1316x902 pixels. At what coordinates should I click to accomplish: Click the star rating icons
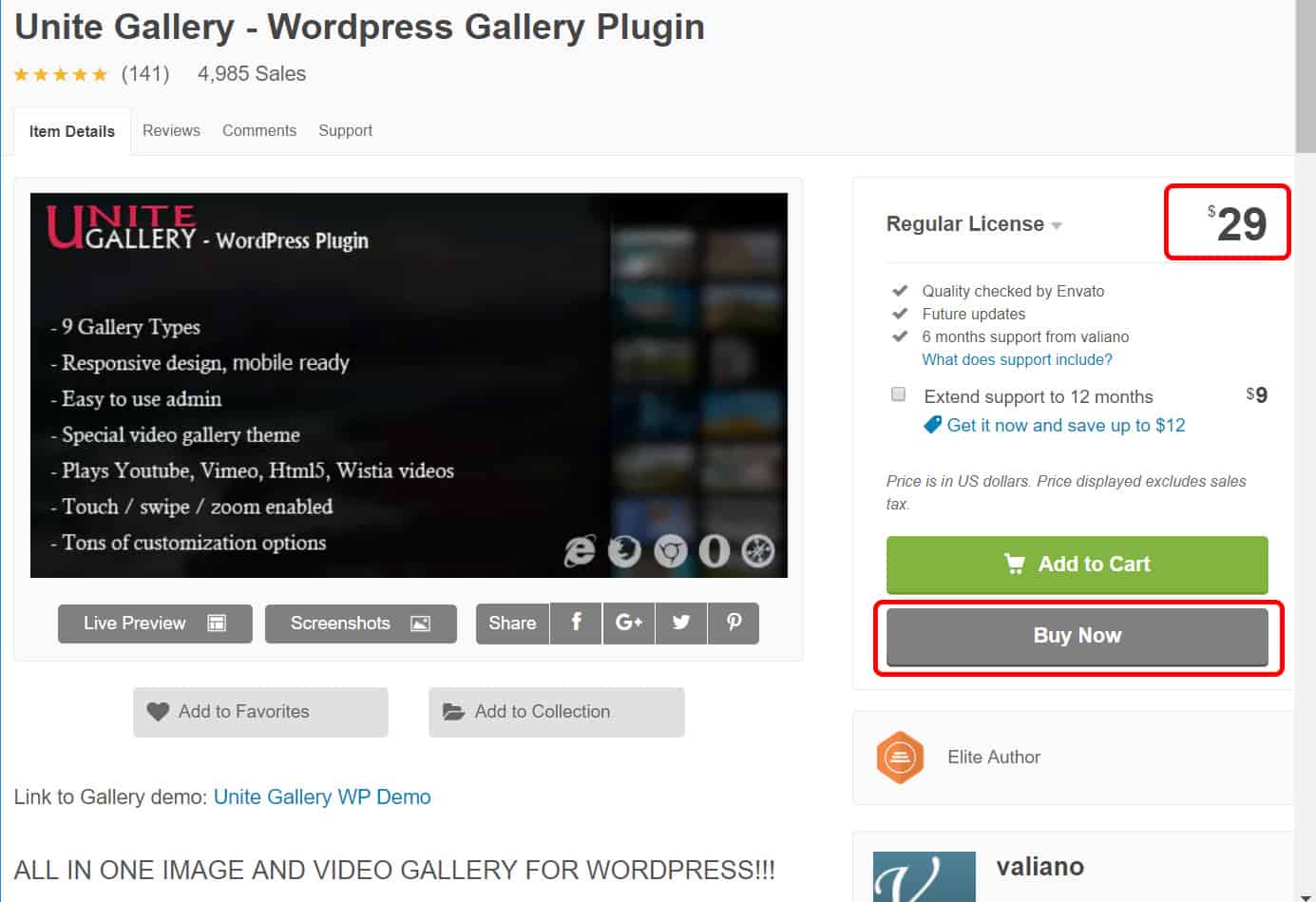coord(61,74)
